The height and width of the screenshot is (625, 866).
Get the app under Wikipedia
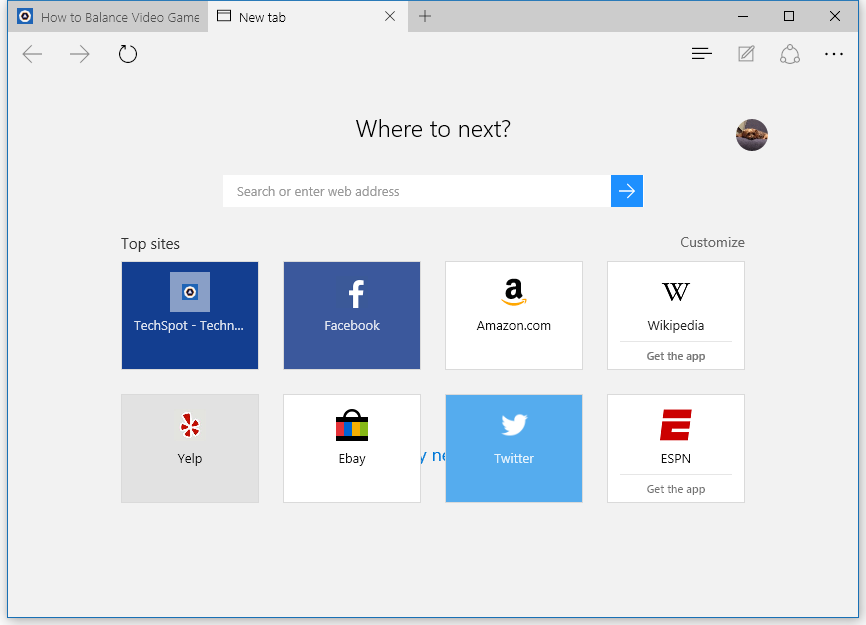[676, 356]
